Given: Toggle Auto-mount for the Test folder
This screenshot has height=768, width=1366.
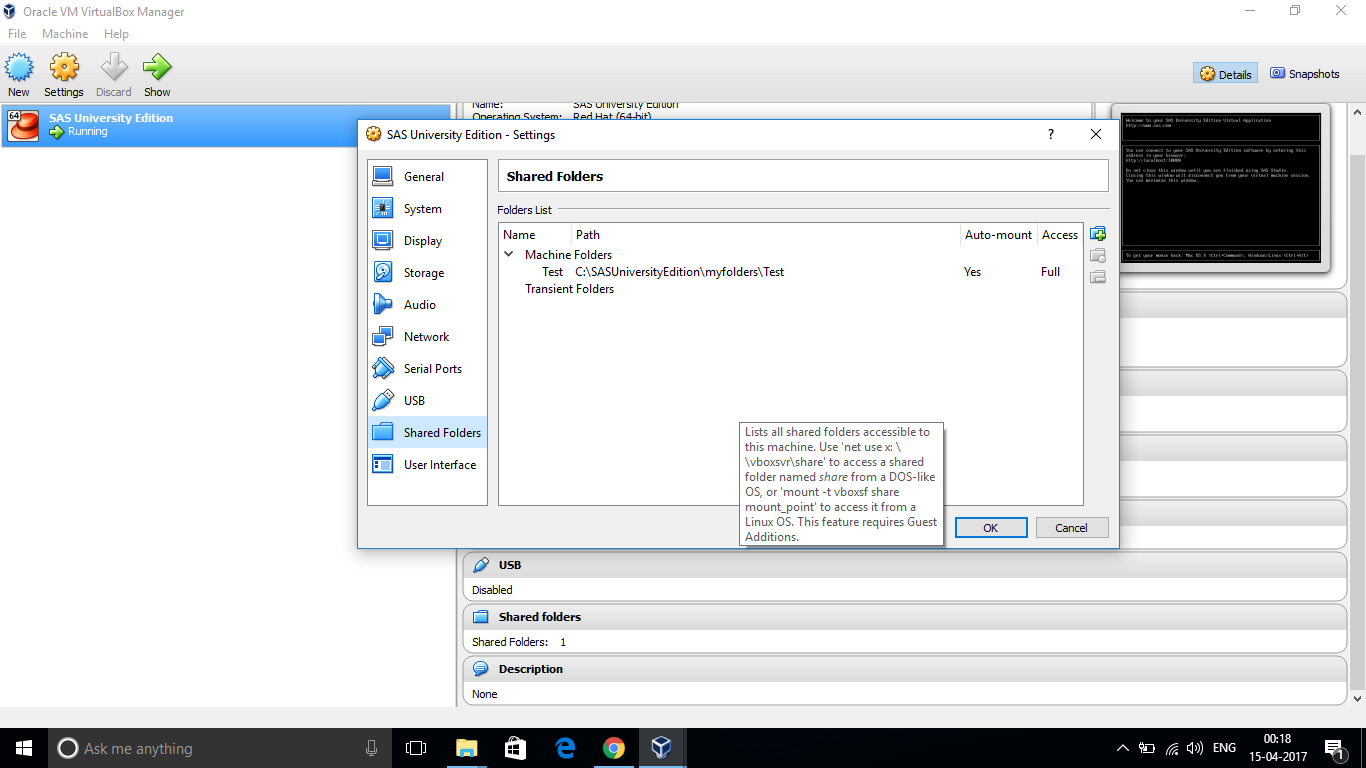Looking at the screenshot, I should [971, 271].
